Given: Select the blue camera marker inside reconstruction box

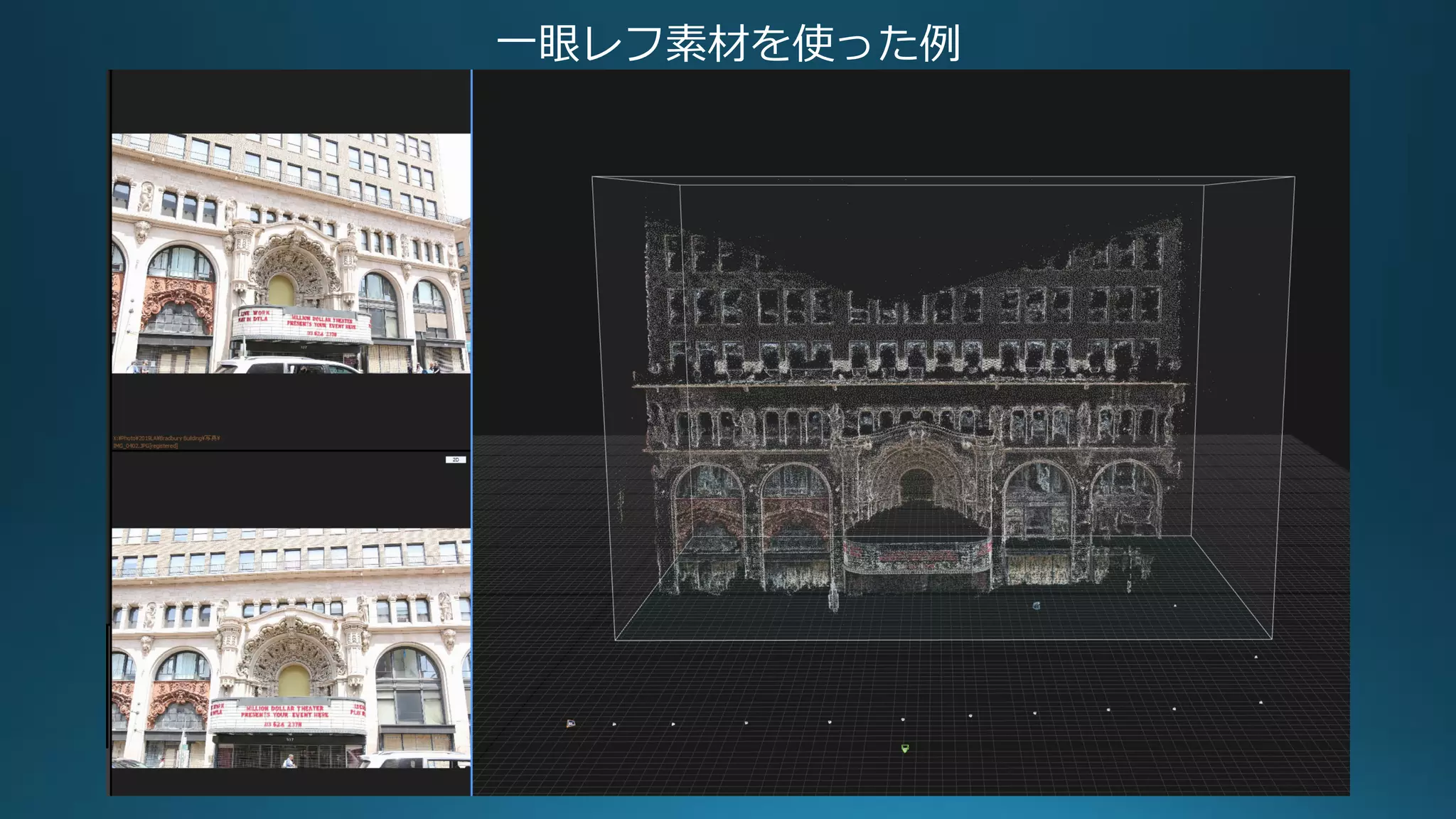Looking at the screenshot, I should click(x=1036, y=606).
